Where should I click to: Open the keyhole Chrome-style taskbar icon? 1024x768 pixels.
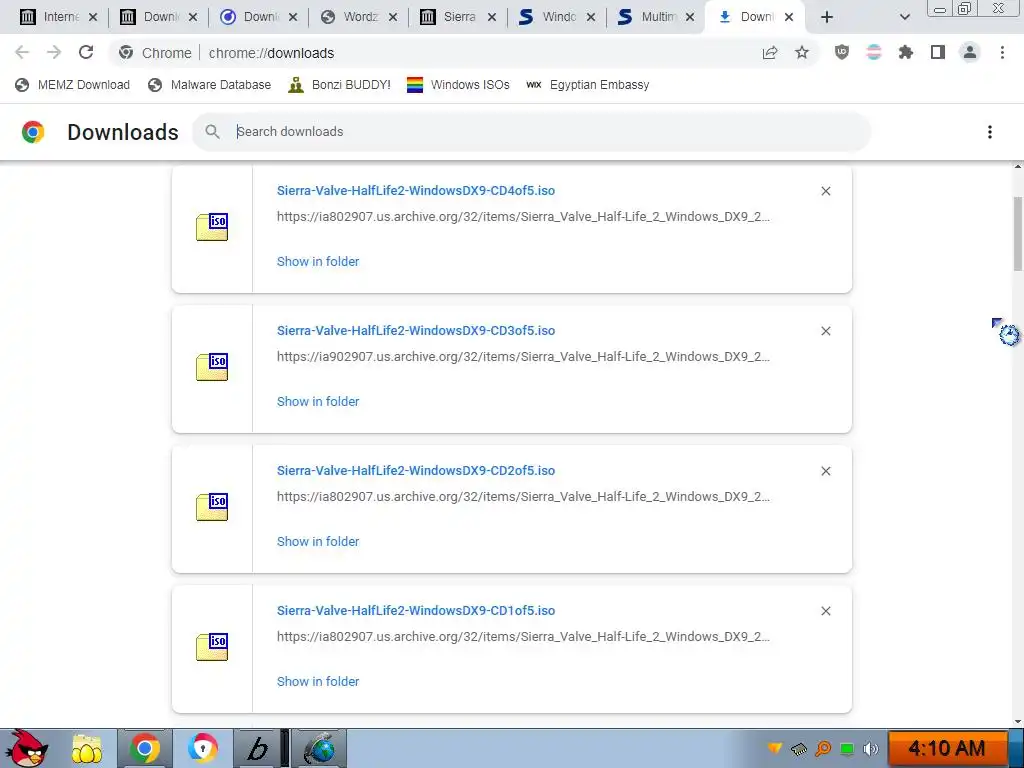pyautogui.click(x=202, y=748)
